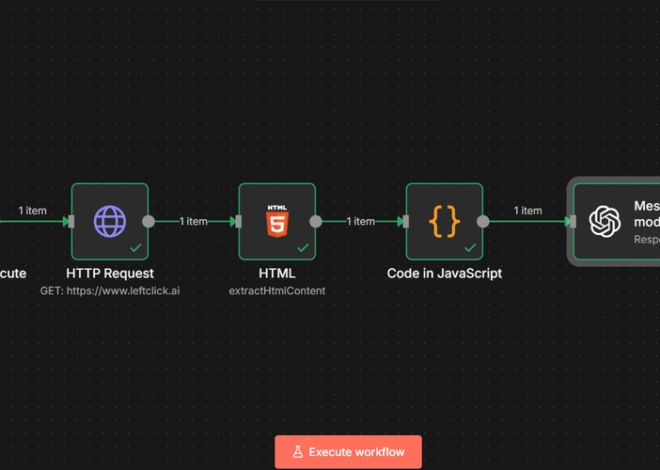Click the OpenAI node input connector handle

coord(573,221)
